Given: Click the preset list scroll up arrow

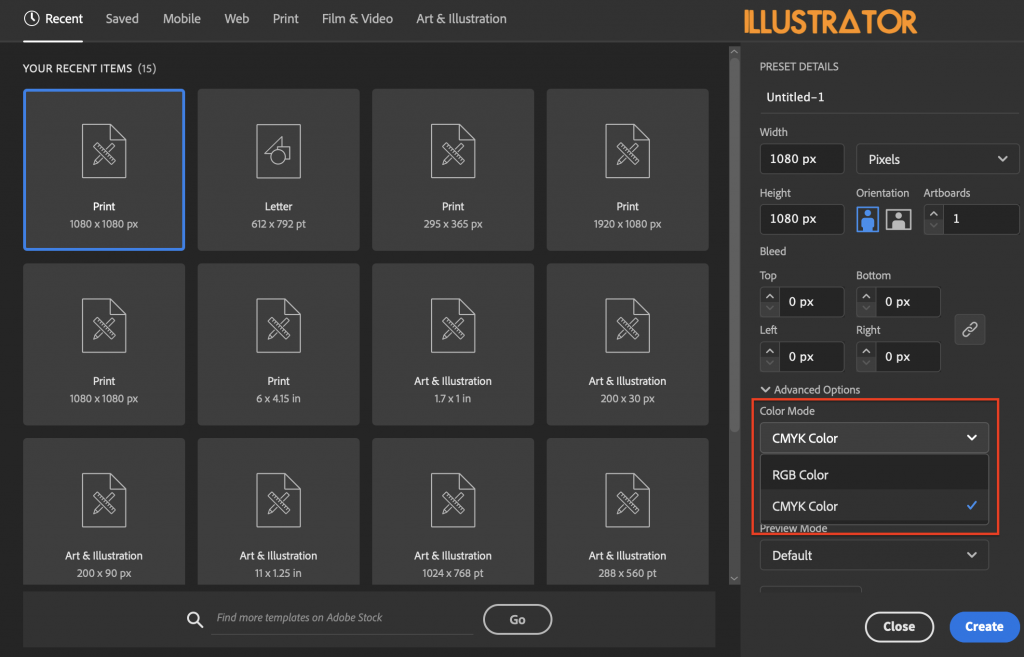Looking at the screenshot, I should [734, 52].
